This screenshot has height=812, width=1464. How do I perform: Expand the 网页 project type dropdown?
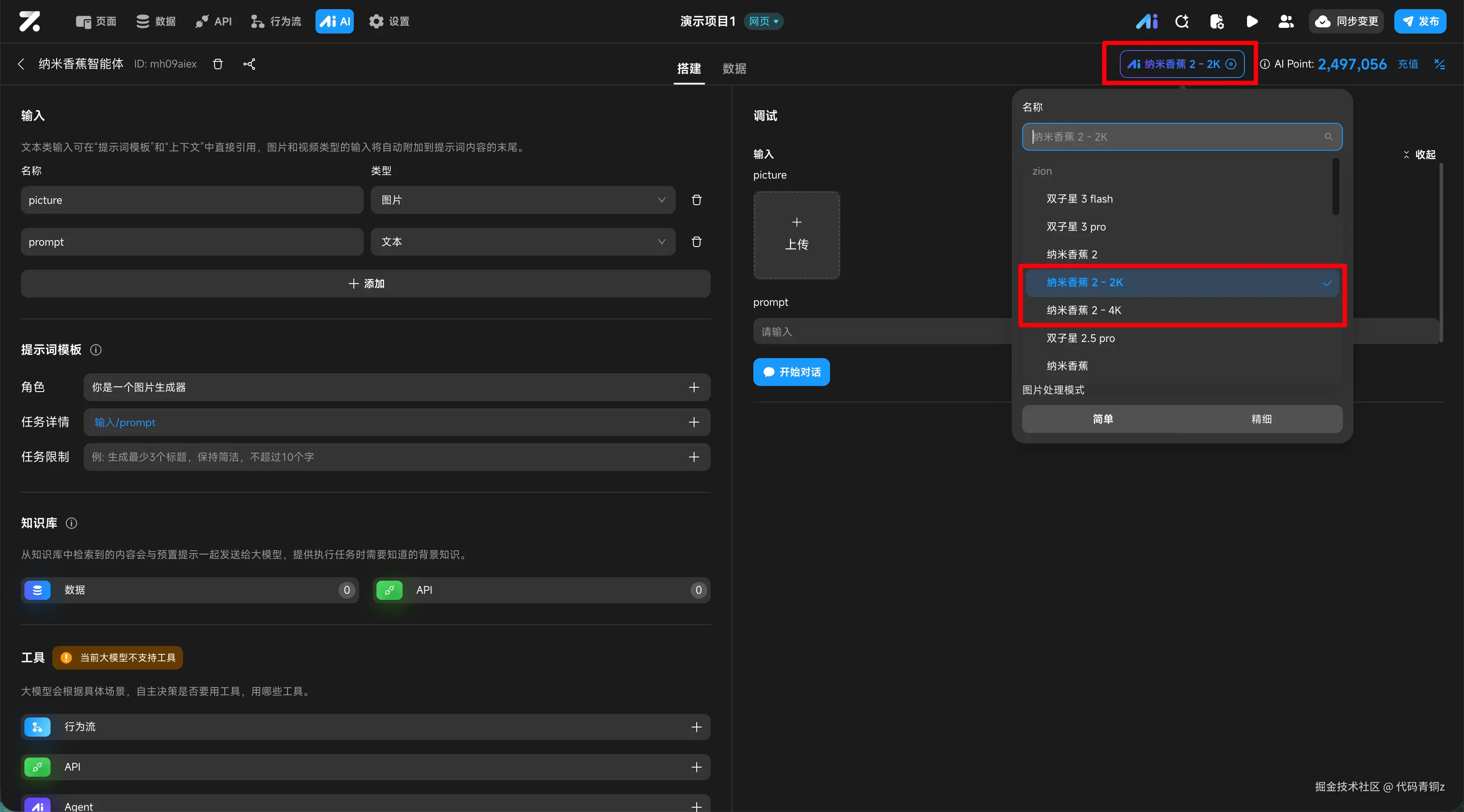pos(764,22)
